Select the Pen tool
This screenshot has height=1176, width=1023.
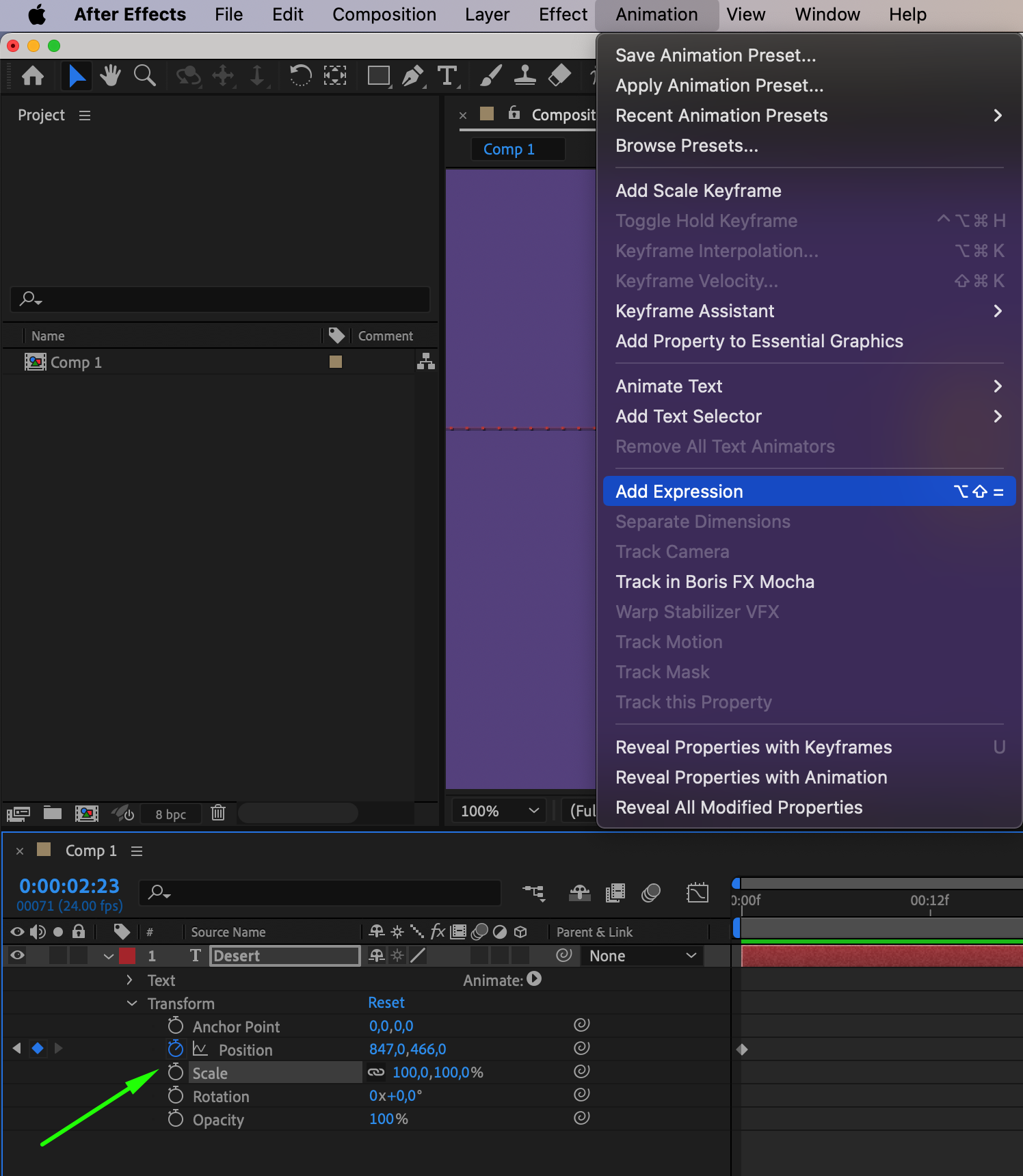point(412,75)
